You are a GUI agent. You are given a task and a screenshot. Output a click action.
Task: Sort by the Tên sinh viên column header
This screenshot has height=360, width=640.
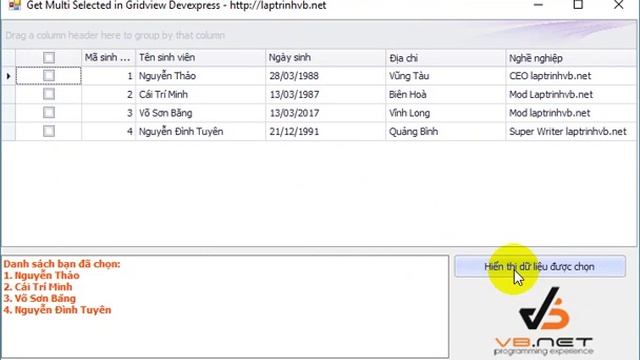pos(200,58)
